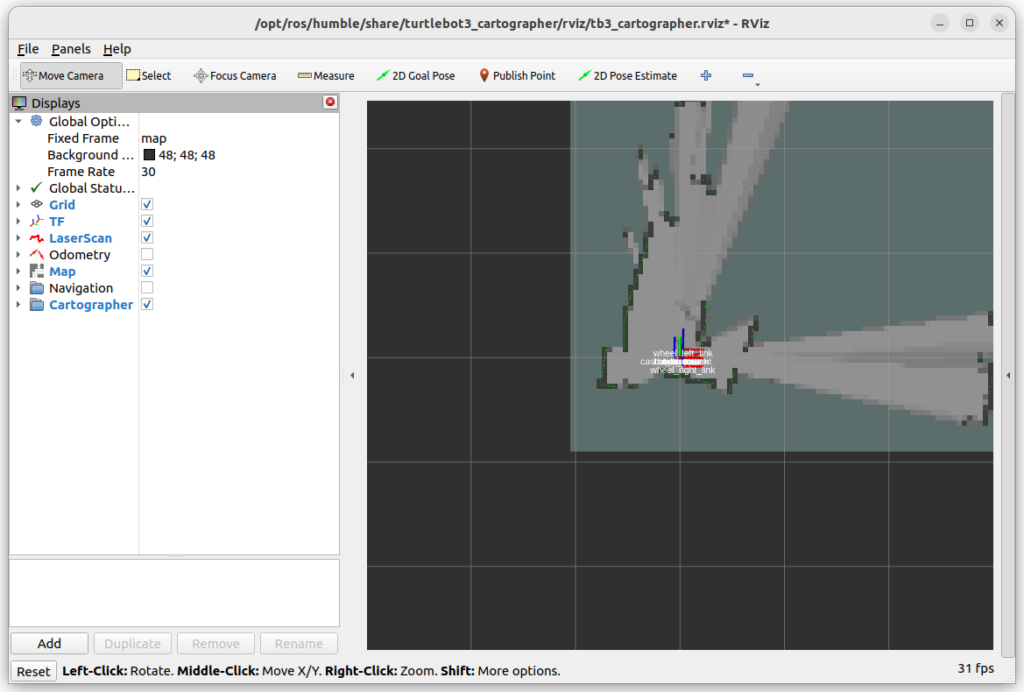
Task: Close the RViz window
Action: point(999,24)
